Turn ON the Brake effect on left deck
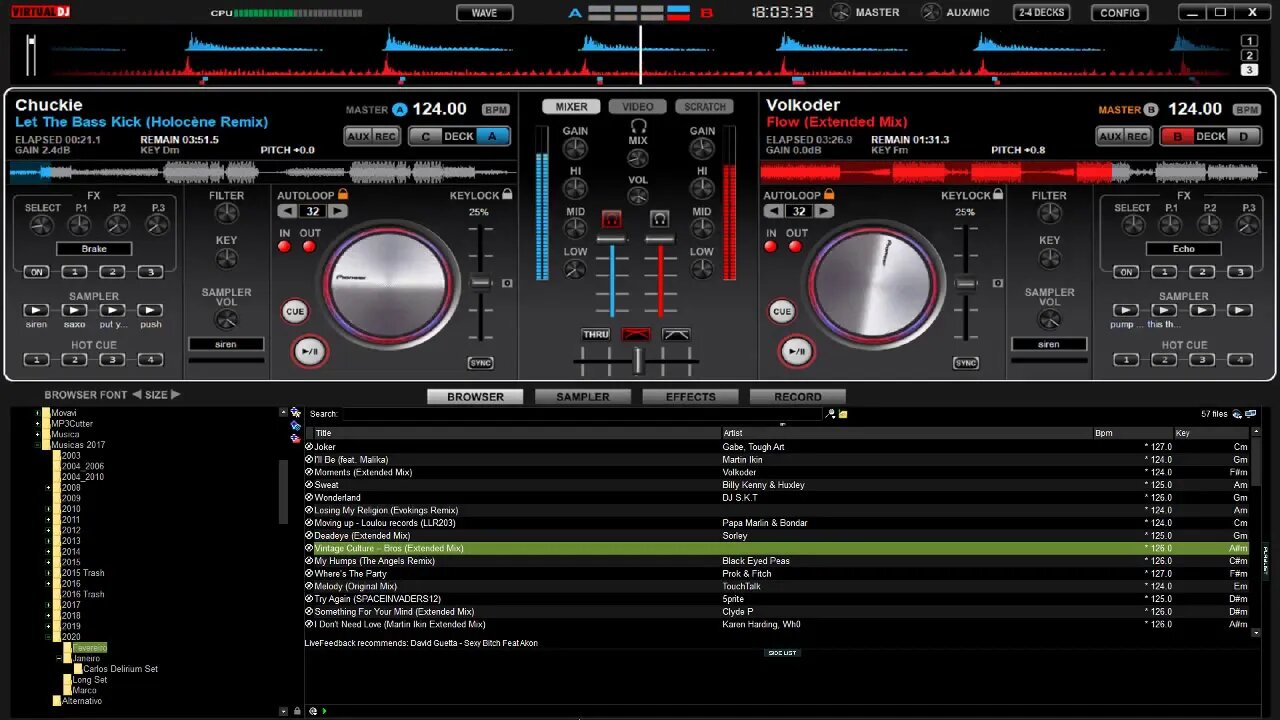Screen dimensions: 1280x720 click(x=36, y=272)
